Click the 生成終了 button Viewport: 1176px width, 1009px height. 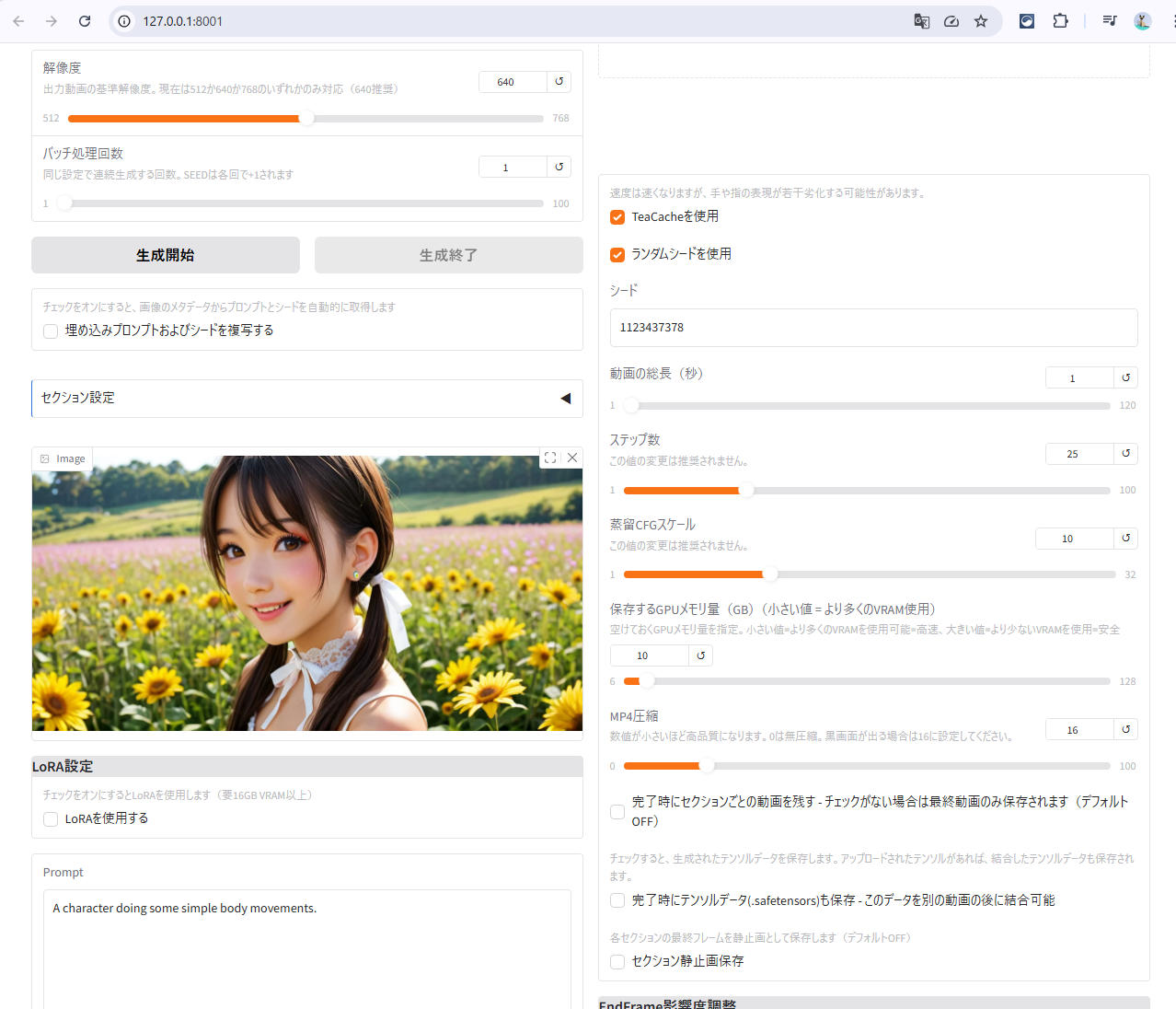pyautogui.click(x=448, y=255)
